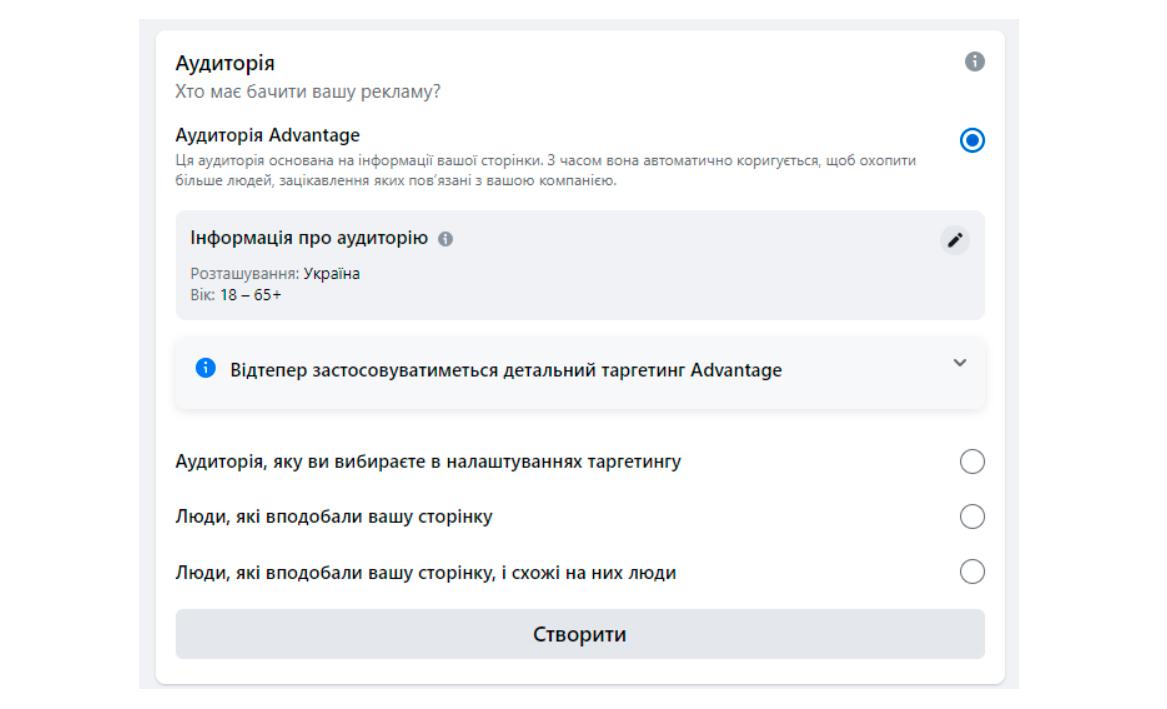This screenshot has width=1167, height=709.
Task: Click the Відтепер застосовуватиметься детальний таргетинг Advantage text
Action: pos(506,370)
